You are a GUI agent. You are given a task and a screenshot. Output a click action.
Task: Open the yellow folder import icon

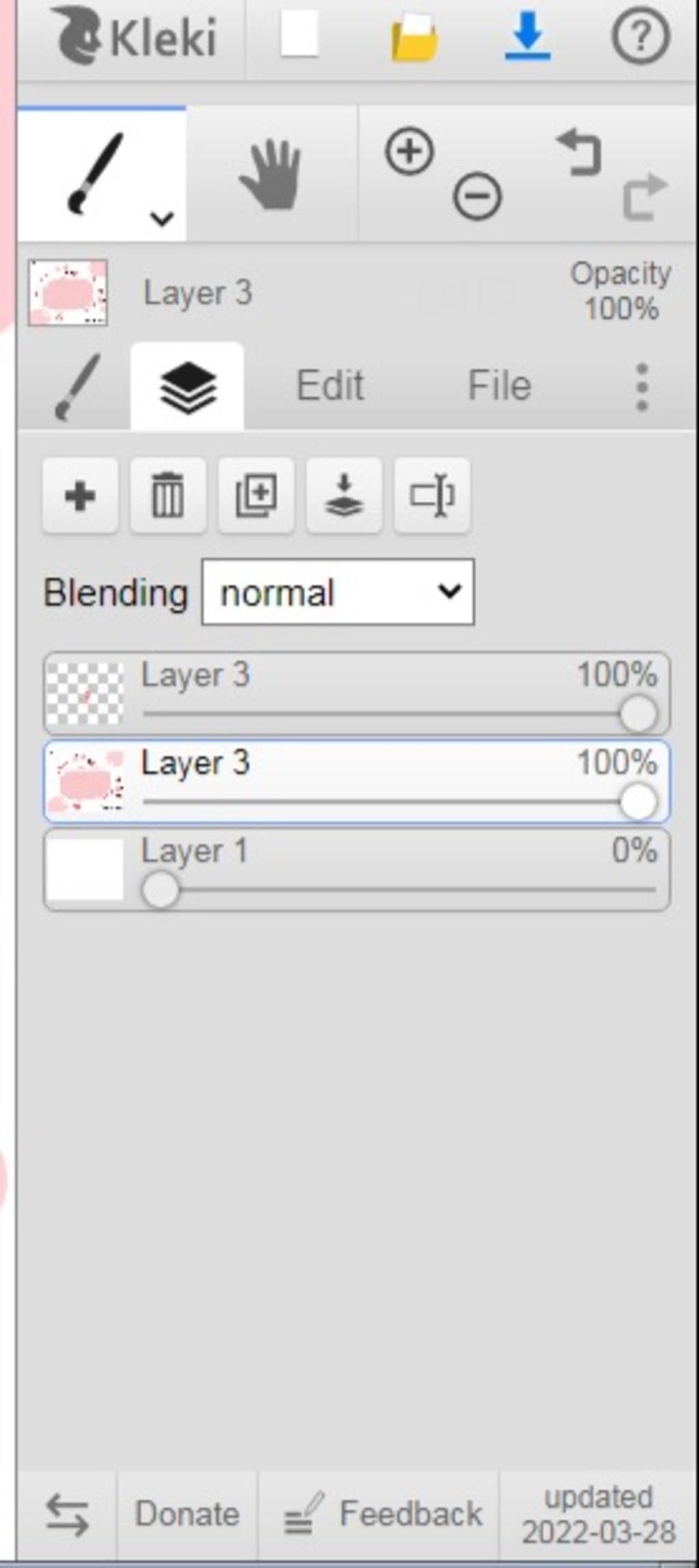(x=414, y=38)
